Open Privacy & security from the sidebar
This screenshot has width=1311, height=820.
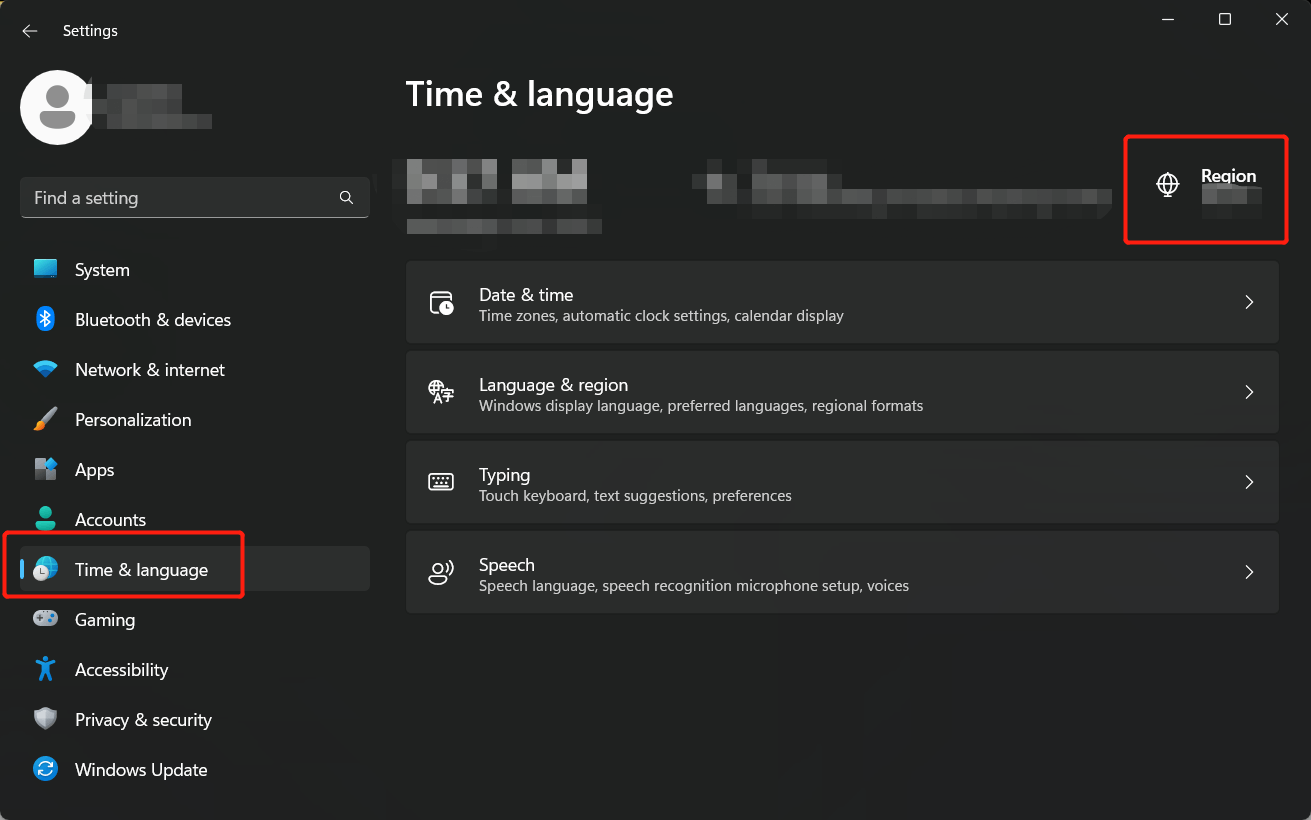143,719
